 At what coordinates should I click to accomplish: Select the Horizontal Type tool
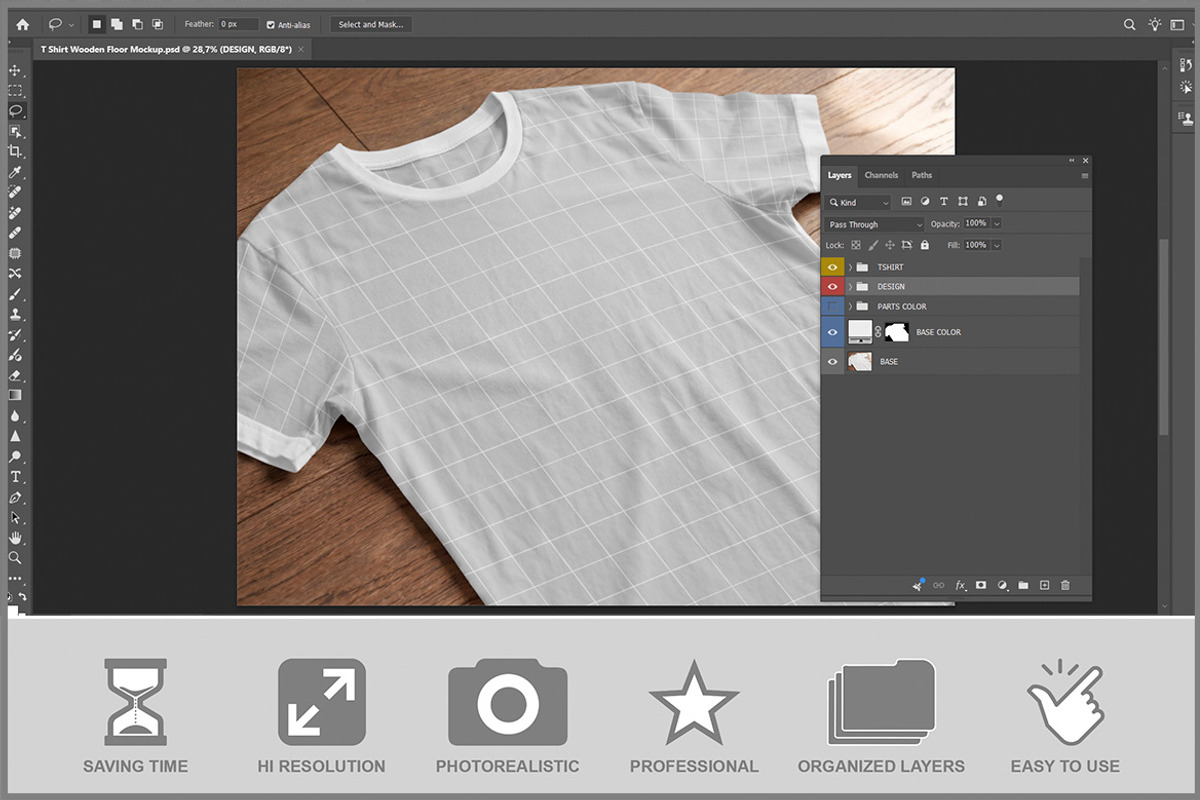[15, 477]
